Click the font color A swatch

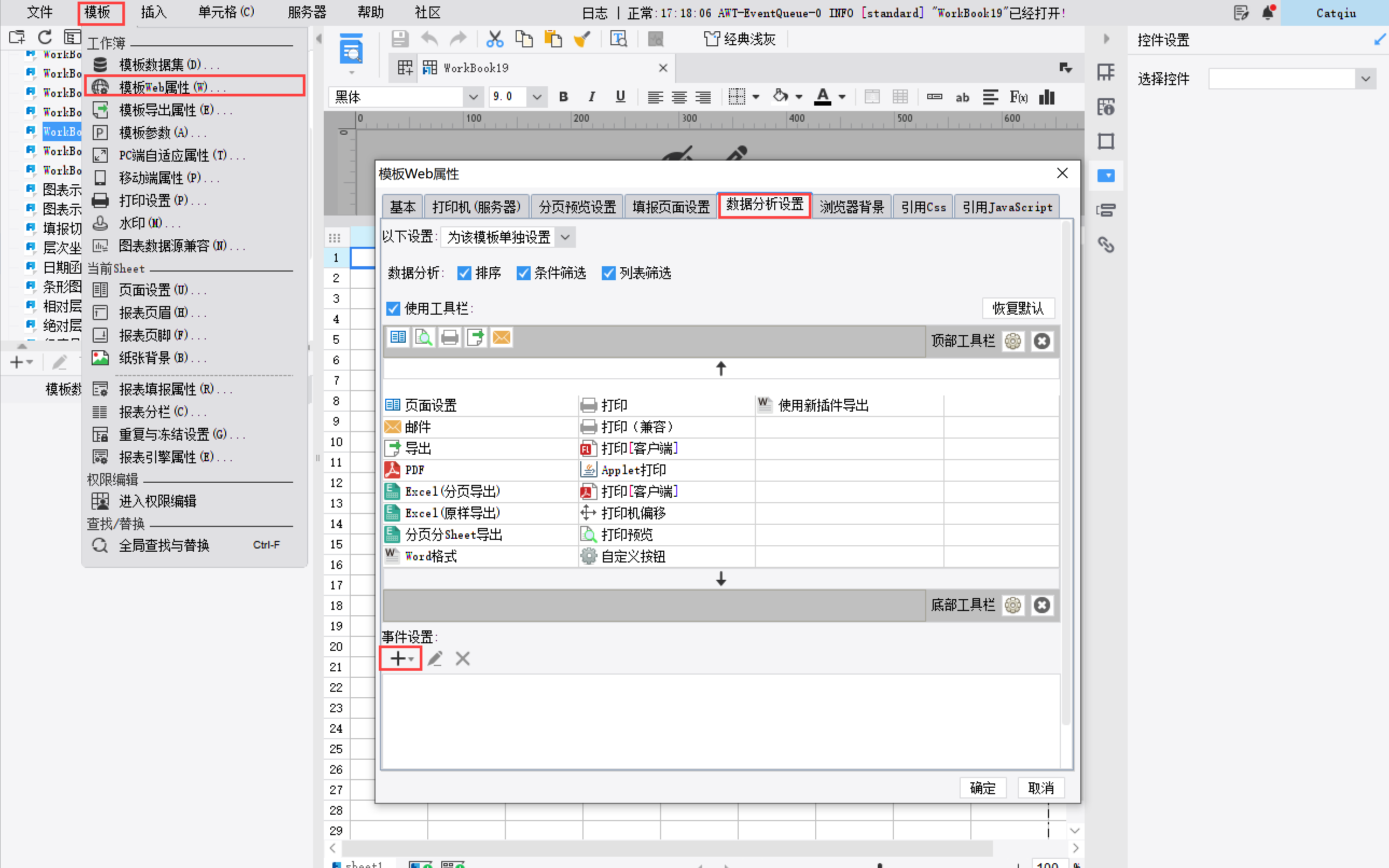click(x=823, y=97)
